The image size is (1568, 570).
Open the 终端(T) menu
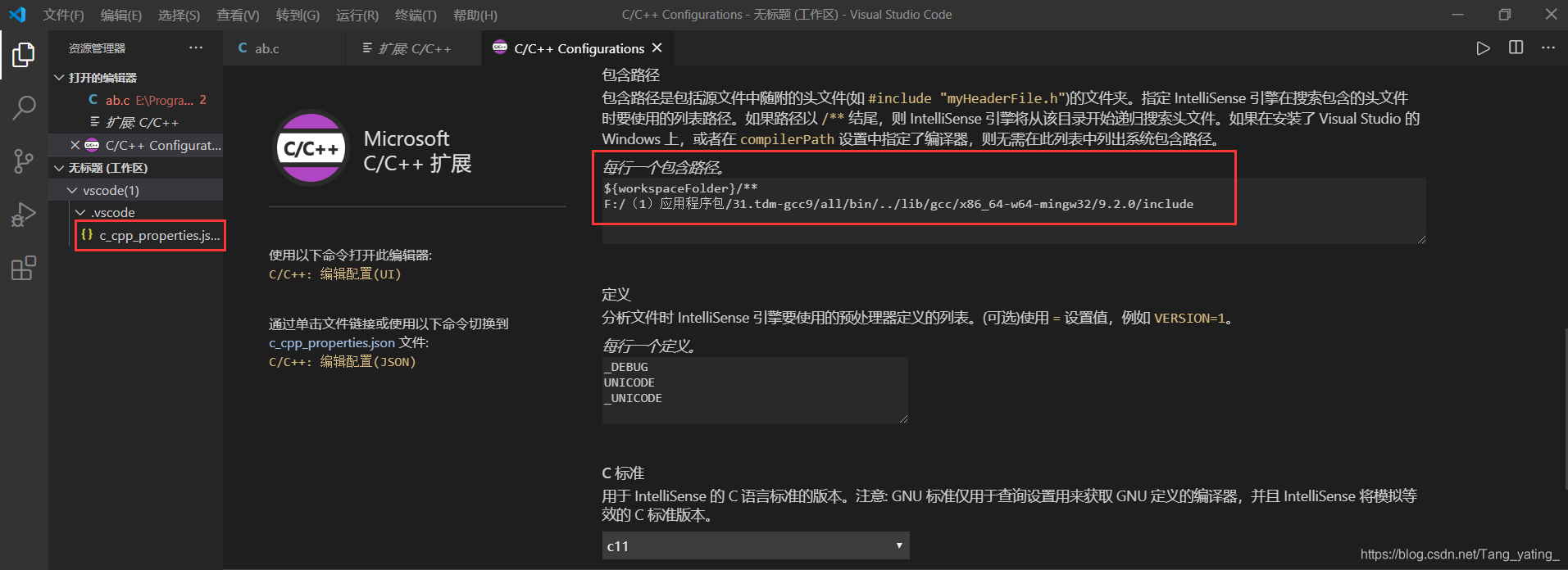(416, 15)
